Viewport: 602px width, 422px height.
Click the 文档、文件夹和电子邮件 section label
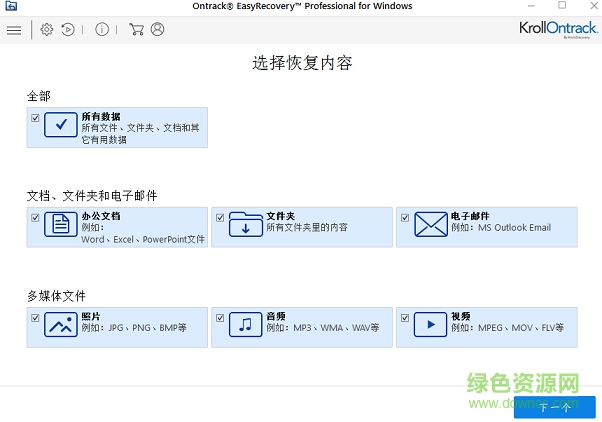(92, 196)
